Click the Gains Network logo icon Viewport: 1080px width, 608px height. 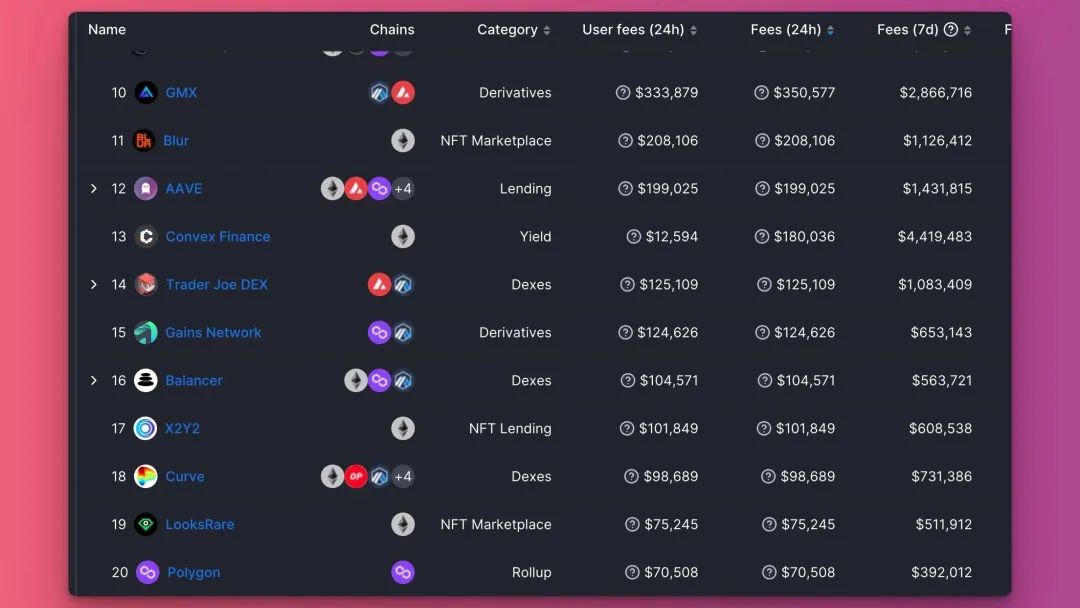pyautogui.click(x=145, y=333)
